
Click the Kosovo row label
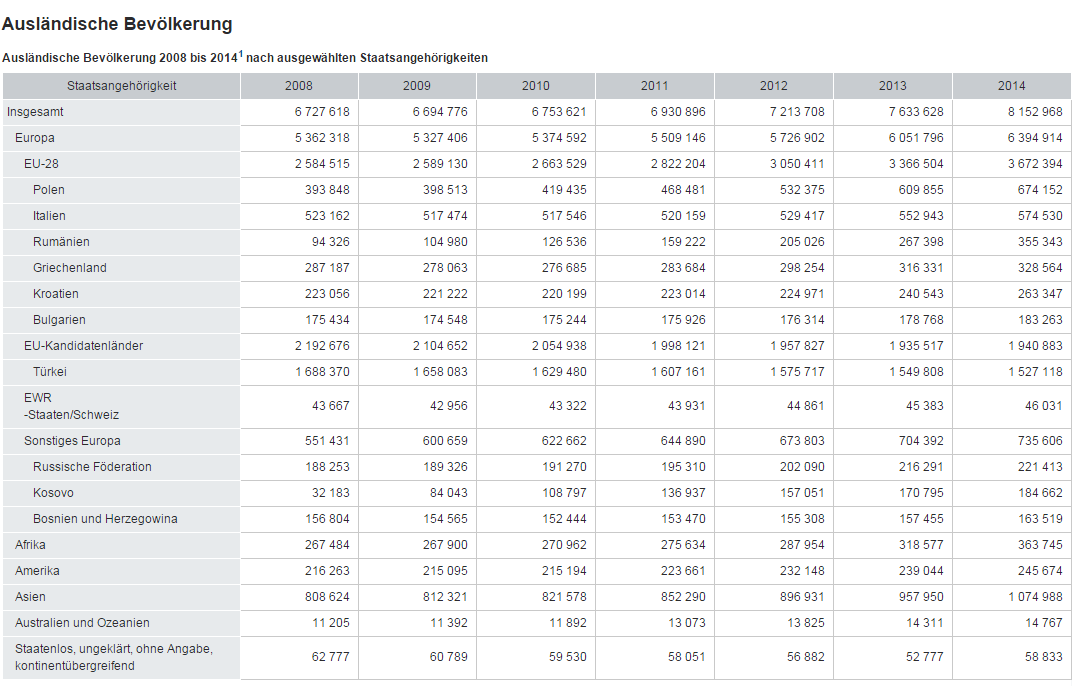point(53,493)
